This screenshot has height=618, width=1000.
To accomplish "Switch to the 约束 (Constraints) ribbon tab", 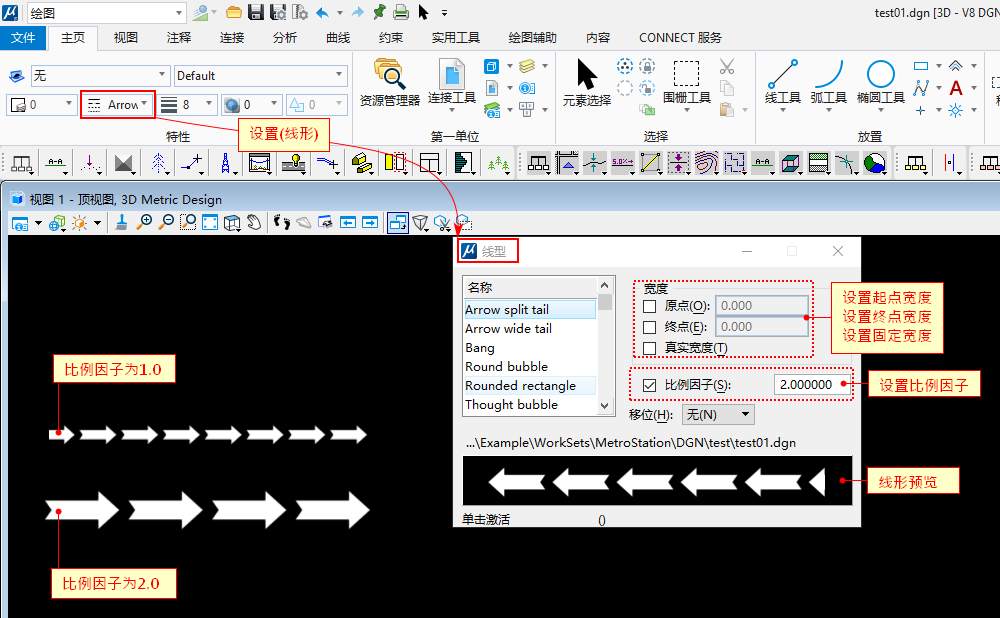I will click(x=390, y=38).
